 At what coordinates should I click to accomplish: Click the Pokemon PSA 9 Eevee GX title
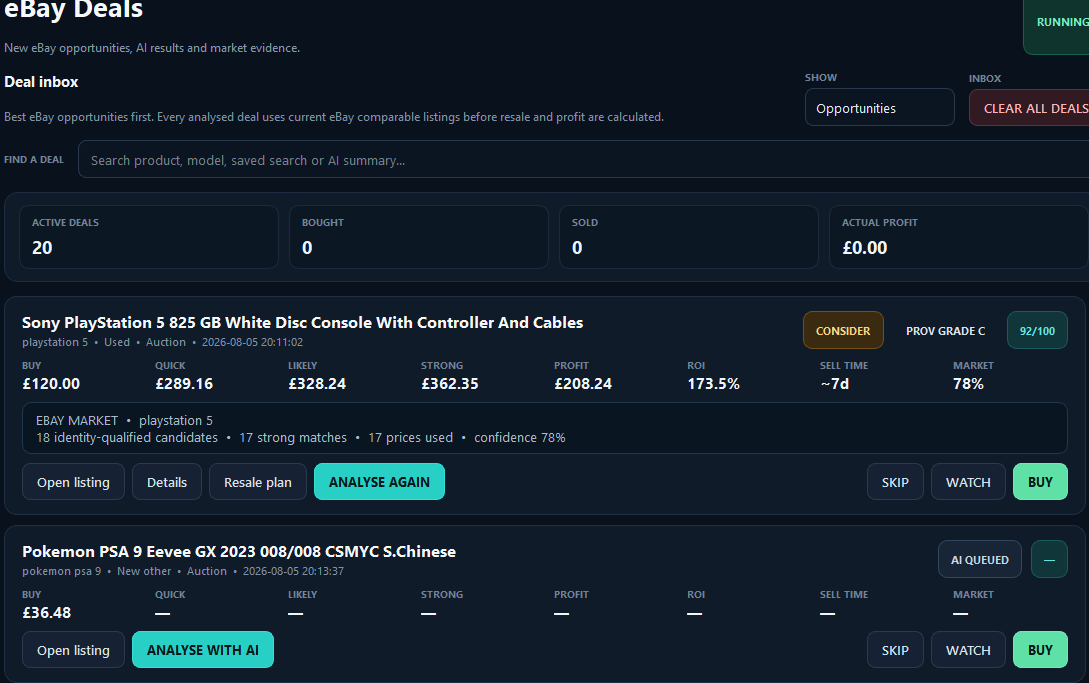[239, 552]
